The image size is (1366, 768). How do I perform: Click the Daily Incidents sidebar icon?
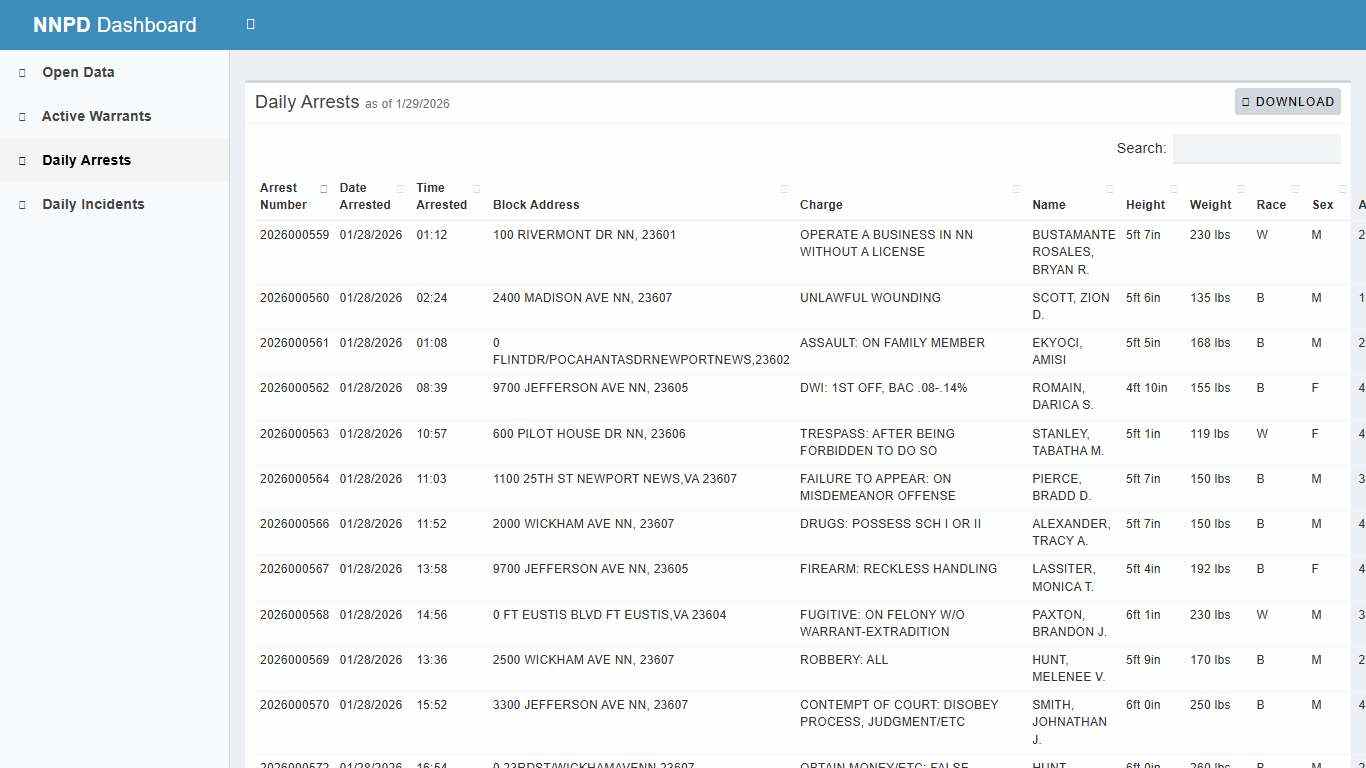tap(22, 204)
